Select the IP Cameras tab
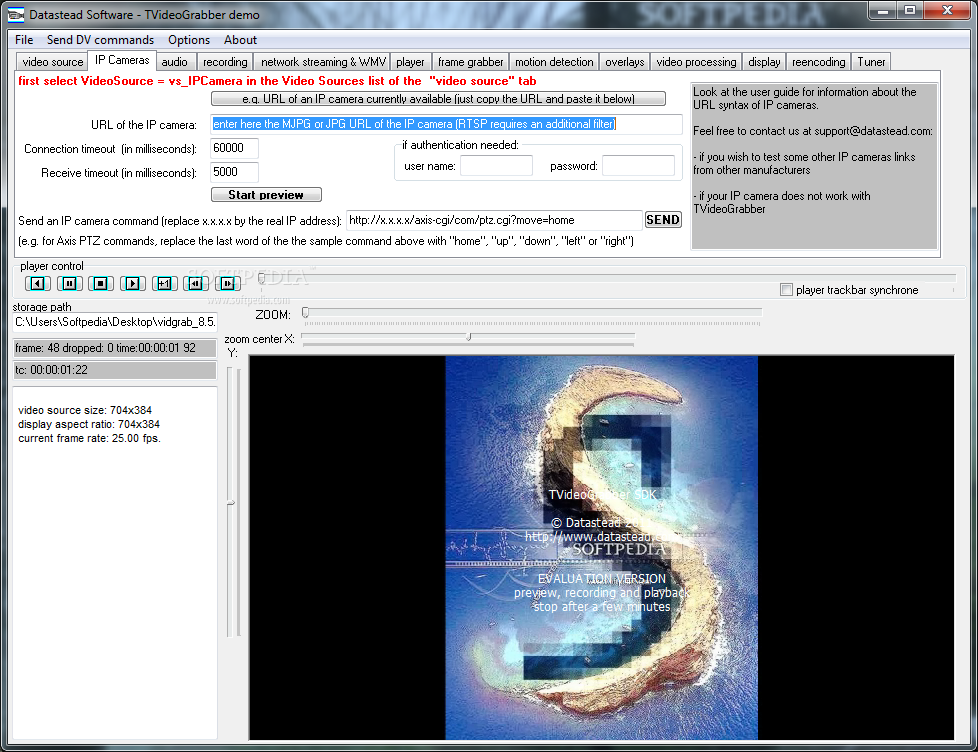The image size is (978, 752). (122, 60)
